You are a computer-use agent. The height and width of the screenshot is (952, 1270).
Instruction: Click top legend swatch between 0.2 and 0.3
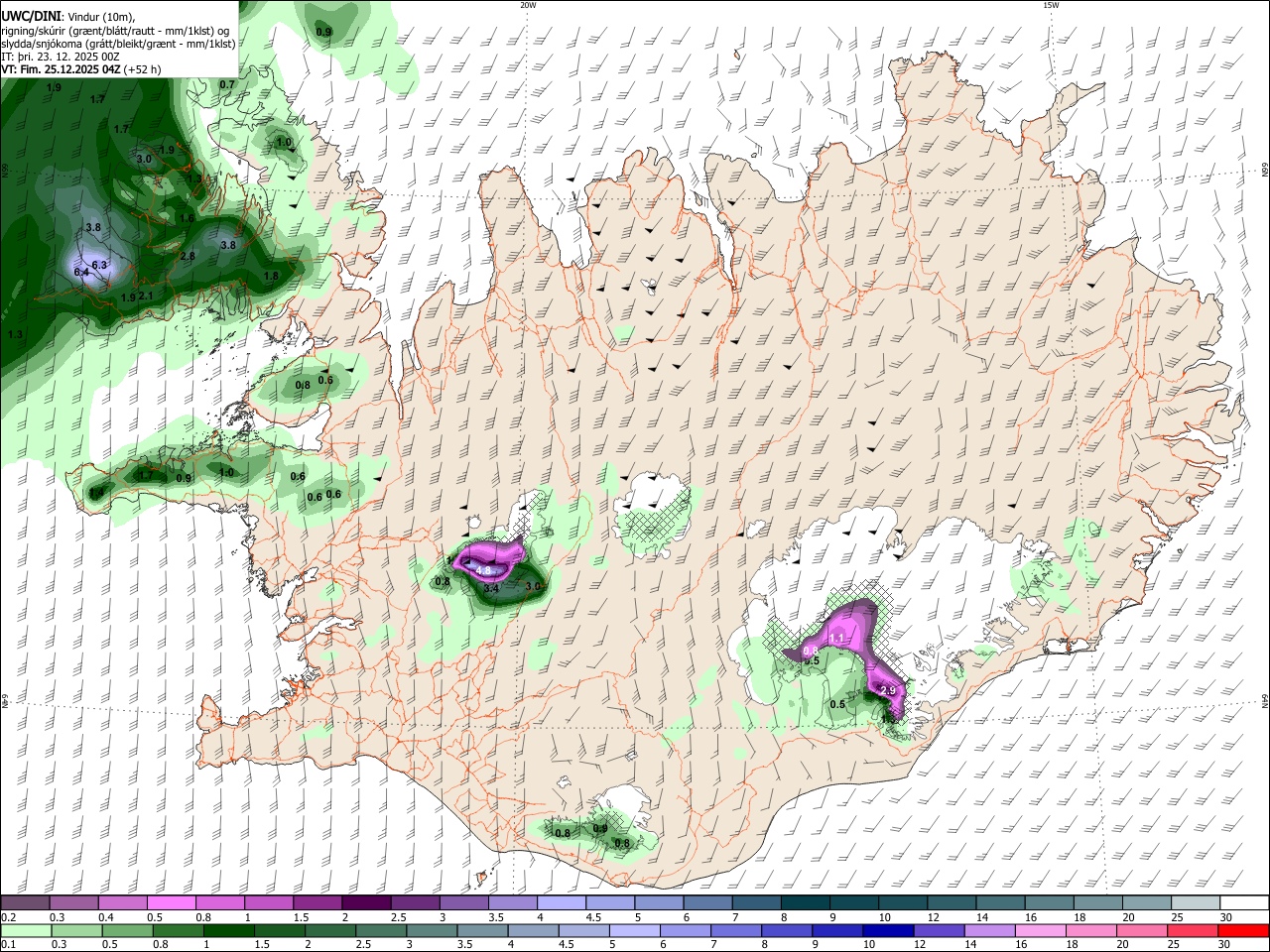click(x=25, y=902)
